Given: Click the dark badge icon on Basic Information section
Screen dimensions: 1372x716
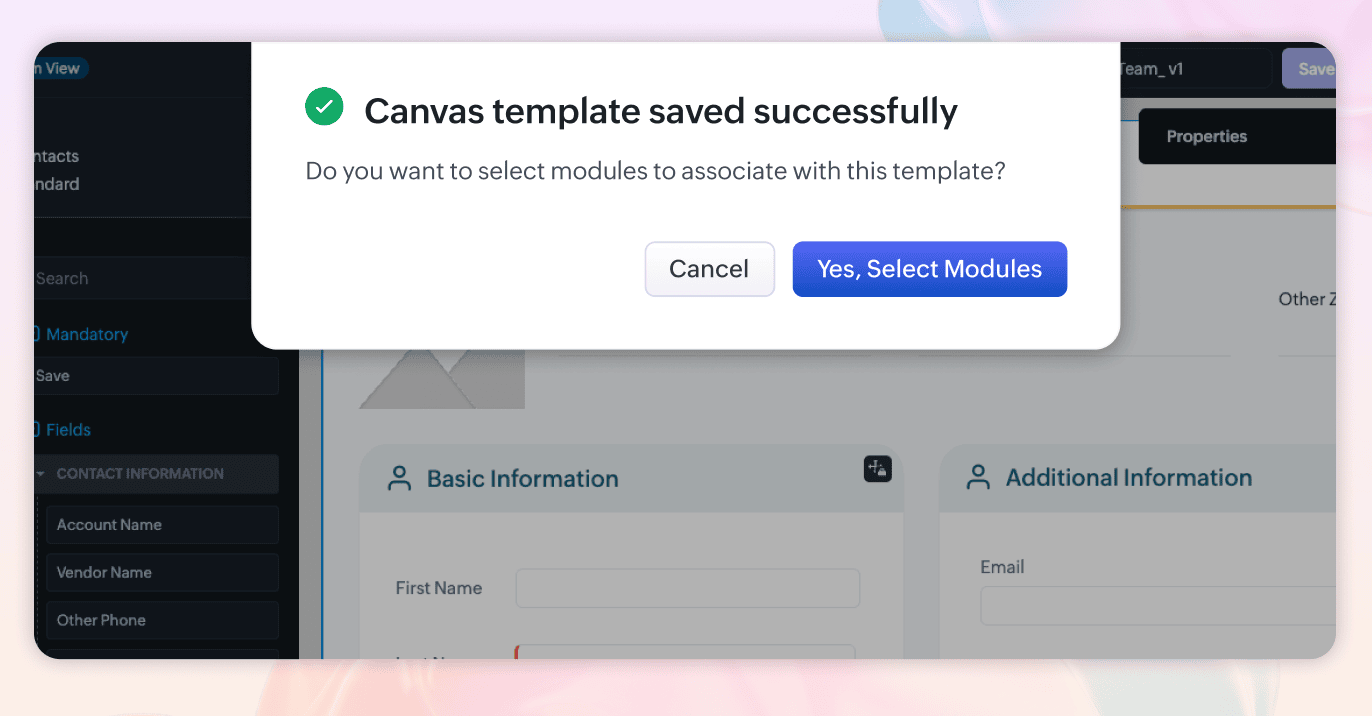Looking at the screenshot, I should 877,468.
